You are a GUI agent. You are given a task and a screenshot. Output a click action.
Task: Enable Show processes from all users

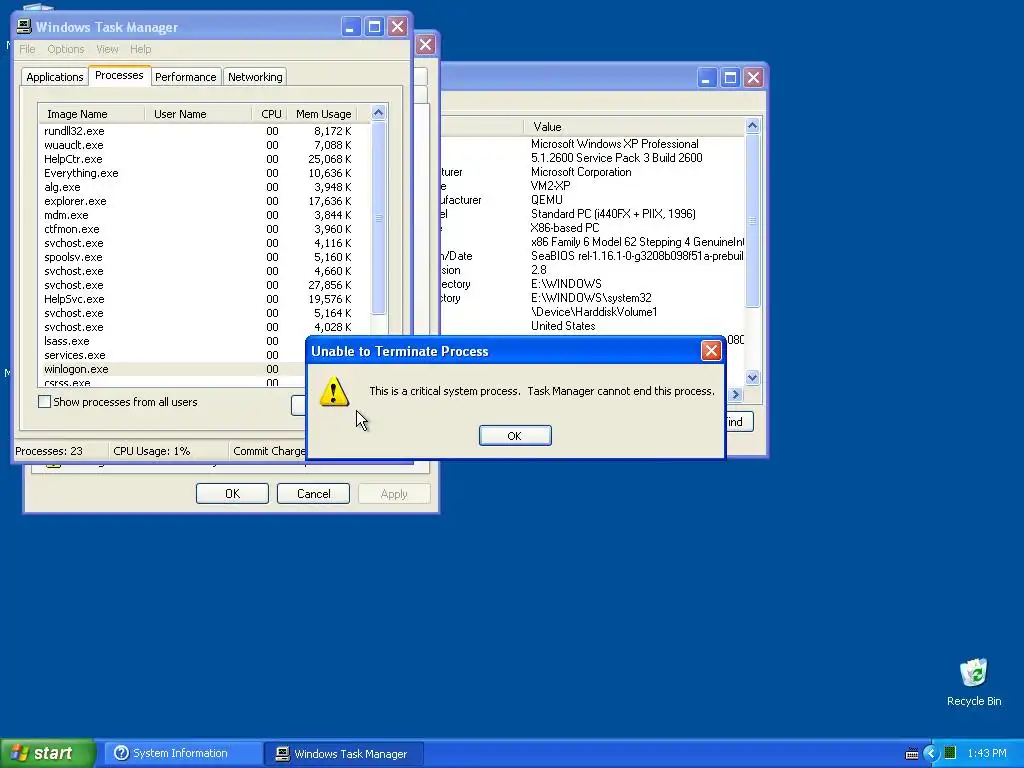tap(44, 402)
